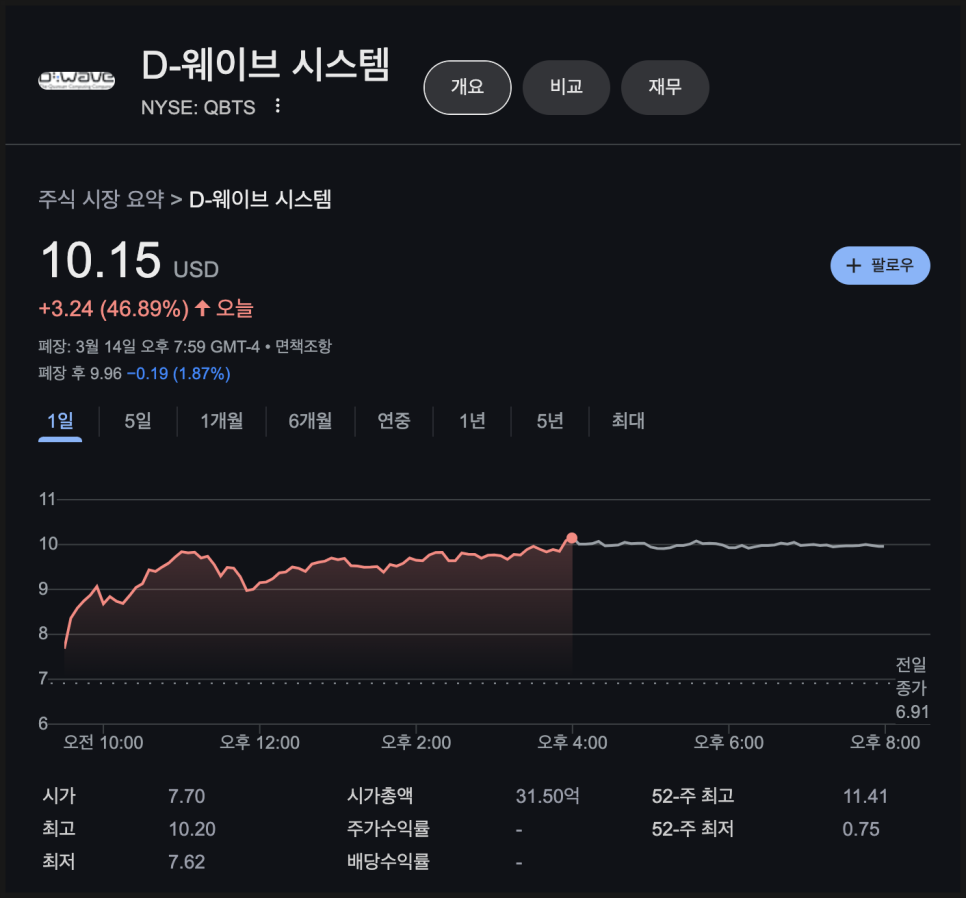This screenshot has height=898, width=966.
Task: Click the 오후 4:00 time axis label
Action: click(572, 743)
